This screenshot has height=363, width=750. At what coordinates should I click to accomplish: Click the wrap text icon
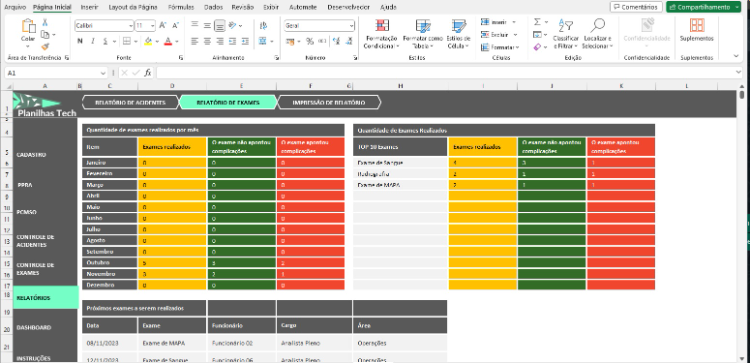[x=263, y=25]
